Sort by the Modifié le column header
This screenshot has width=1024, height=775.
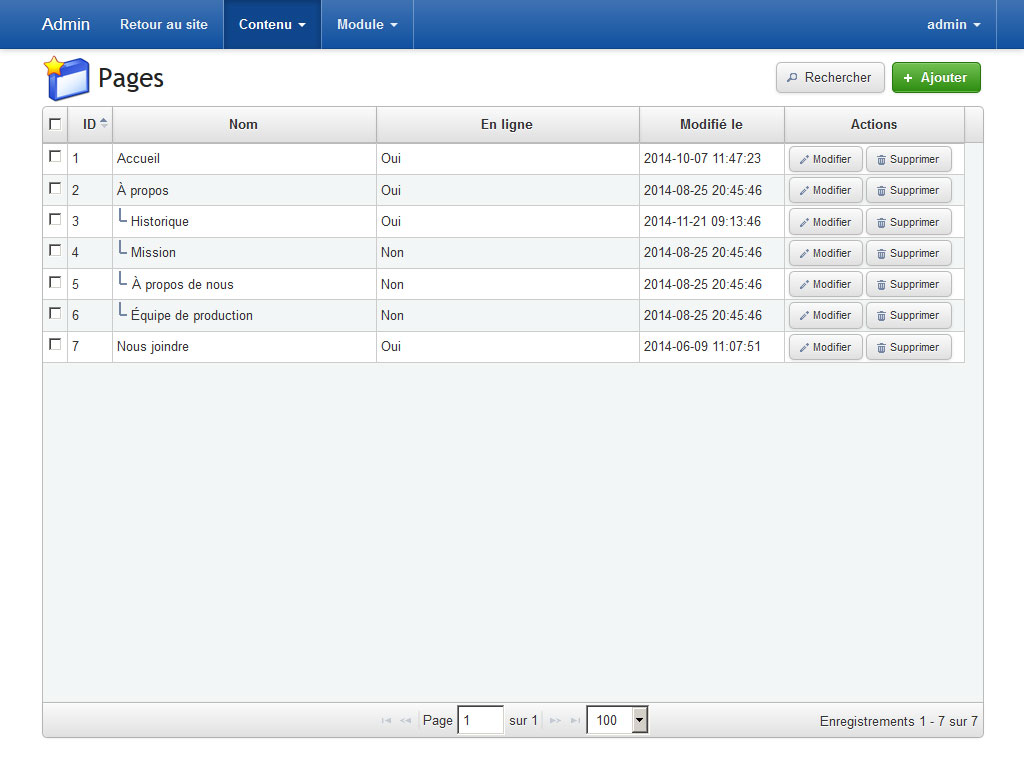(711, 124)
